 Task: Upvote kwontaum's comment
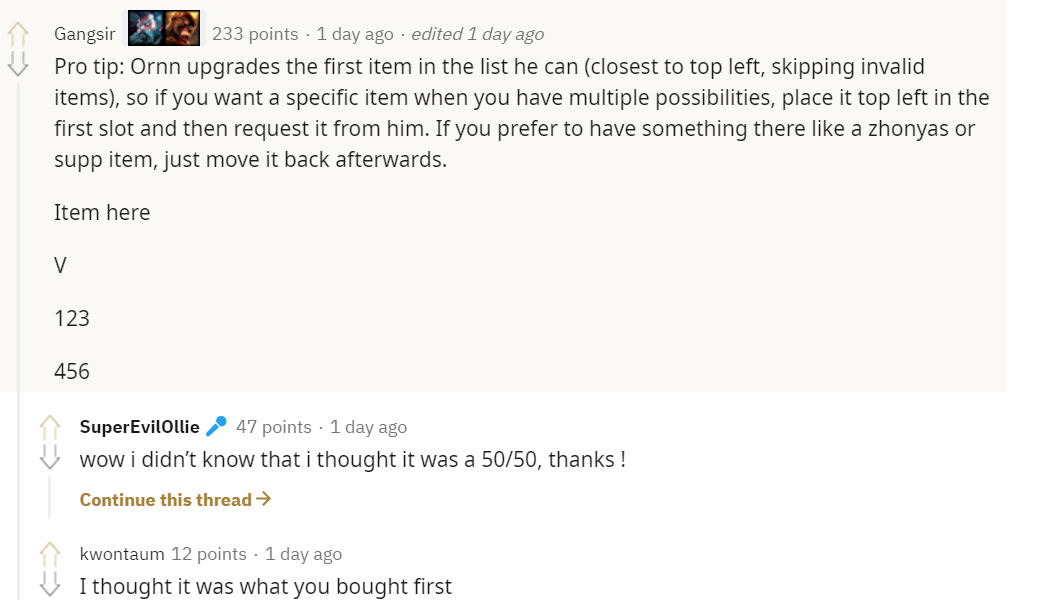pos(50,554)
